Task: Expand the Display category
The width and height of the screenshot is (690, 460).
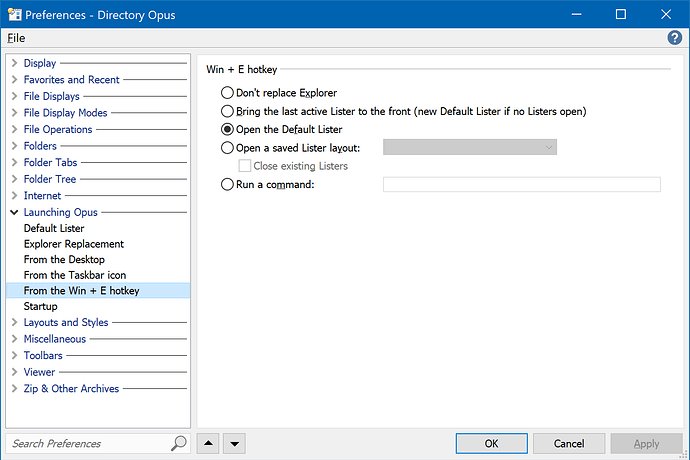Action: (x=15, y=63)
